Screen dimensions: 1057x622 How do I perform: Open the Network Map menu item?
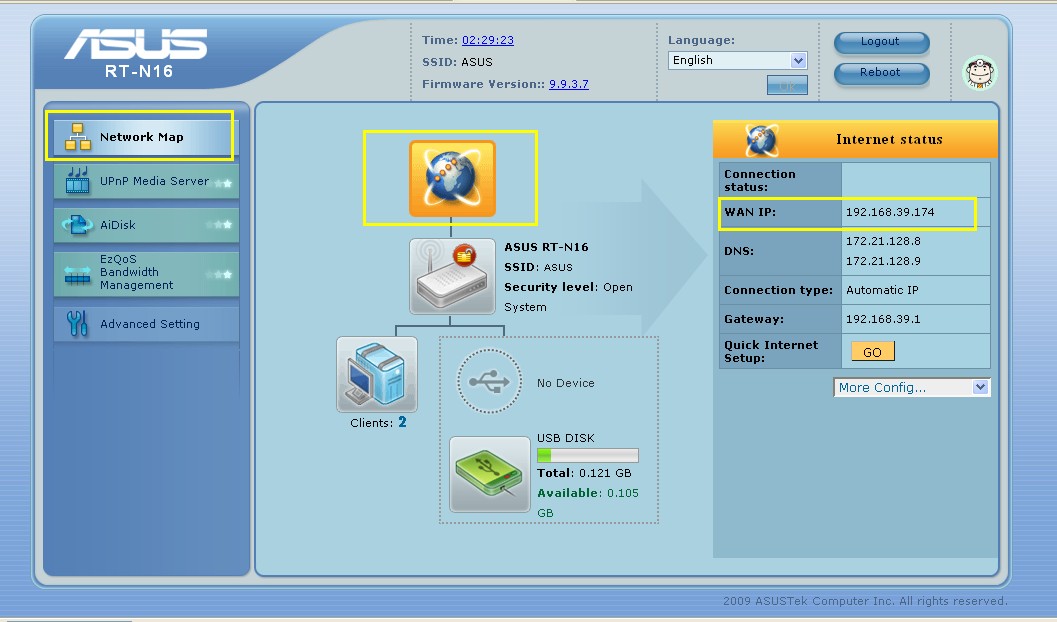(146, 137)
